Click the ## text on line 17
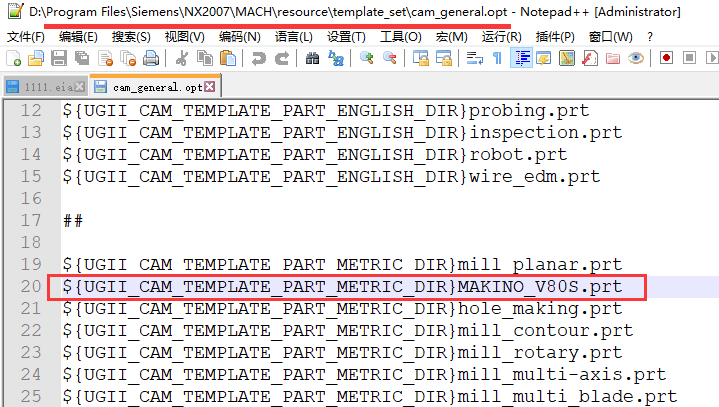 [x=73, y=221]
